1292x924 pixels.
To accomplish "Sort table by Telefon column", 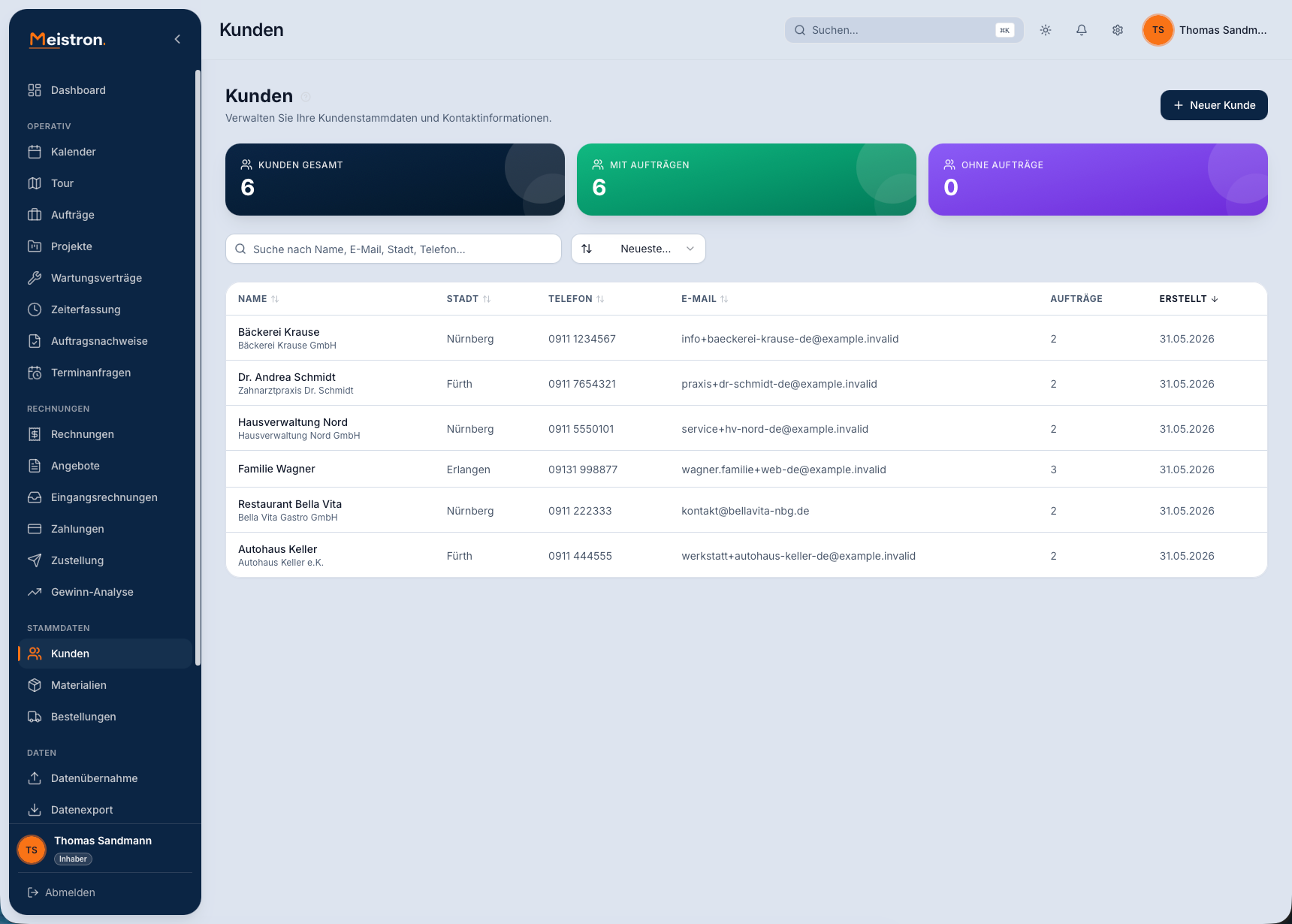I will coord(576,299).
